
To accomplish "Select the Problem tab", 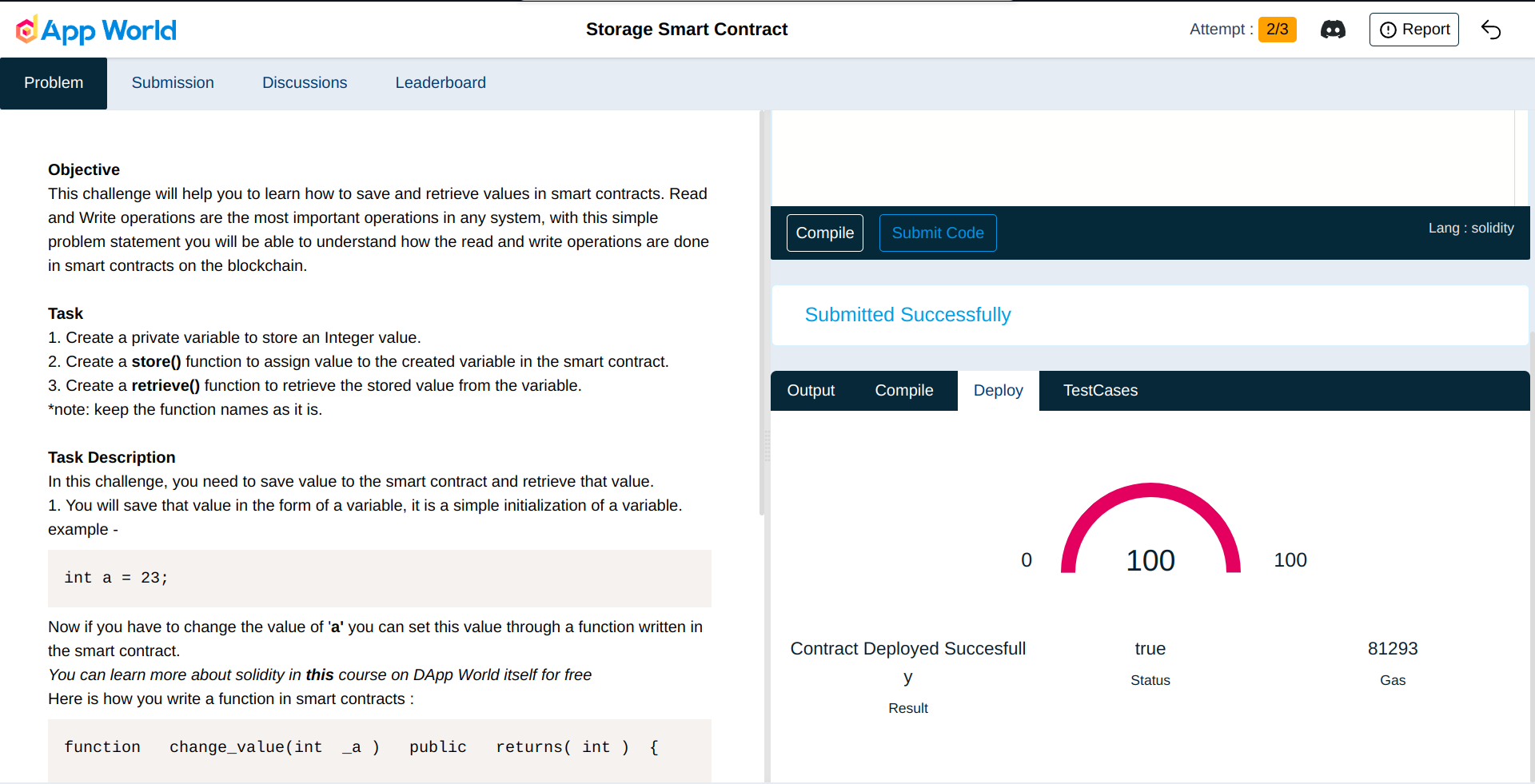I will point(54,83).
